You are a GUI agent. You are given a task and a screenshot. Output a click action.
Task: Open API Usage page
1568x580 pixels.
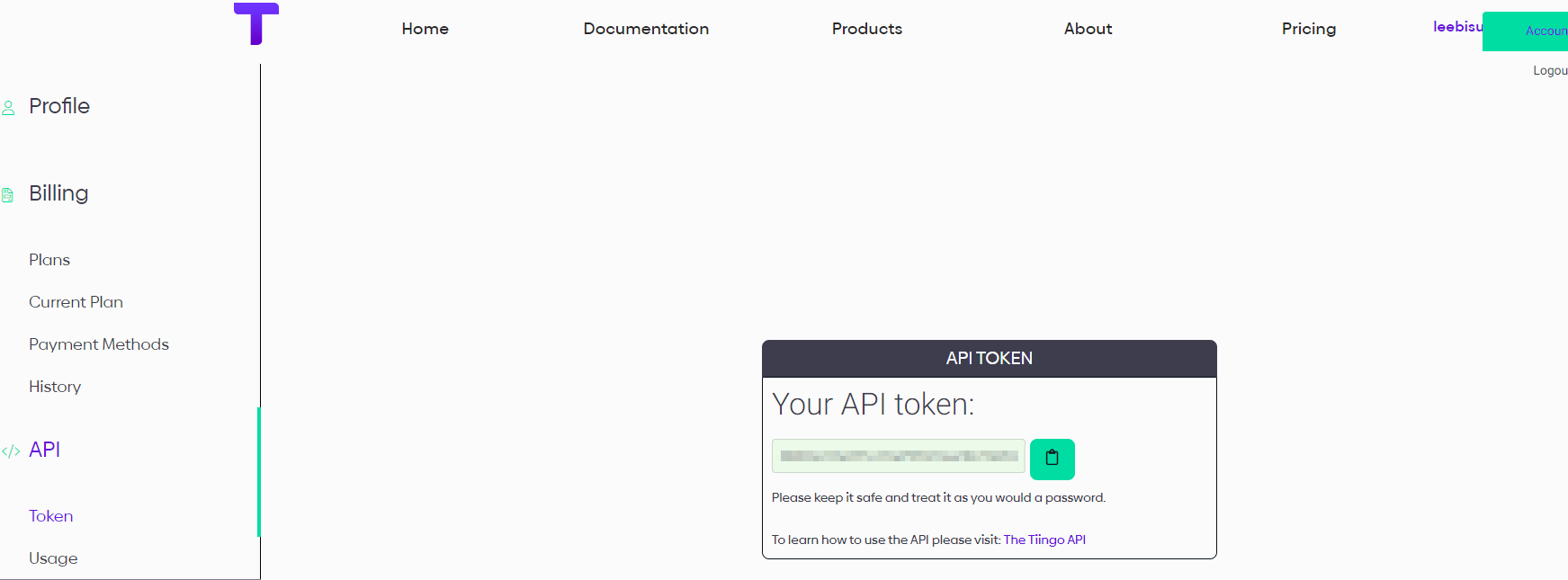[53, 558]
